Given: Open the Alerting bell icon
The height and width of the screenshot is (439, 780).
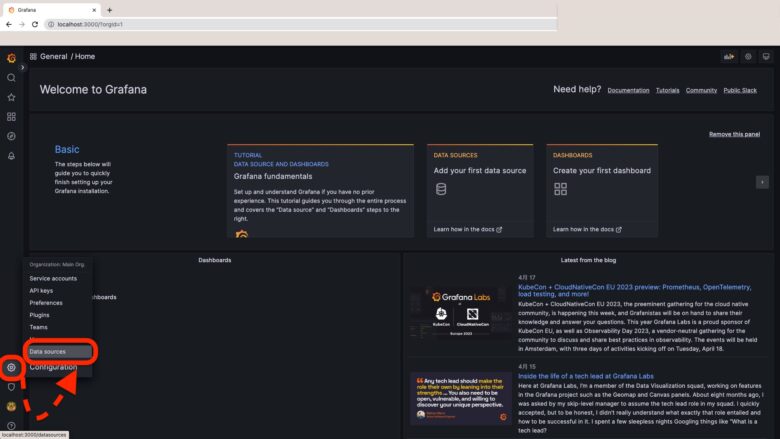Looking at the screenshot, I should [x=11, y=156].
